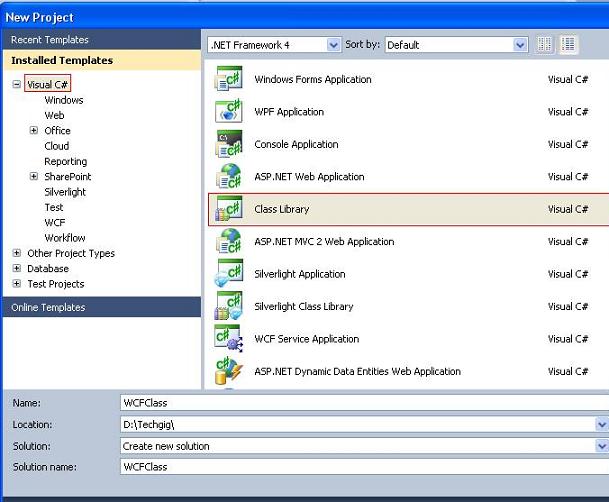Viewport: 609px width, 502px height.
Task: Open the Sort by Default dropdown
Action: point(520,45)
